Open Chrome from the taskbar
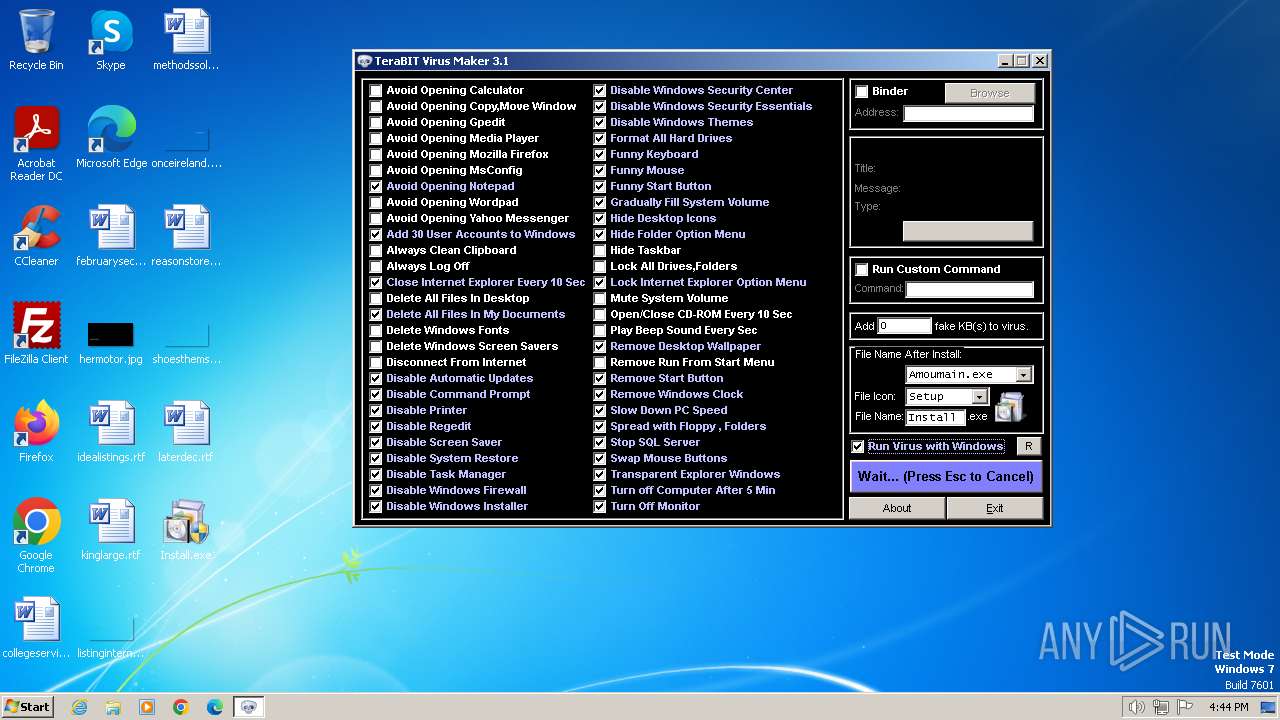Screen dimensions: 1280x720 pos(181,707)
